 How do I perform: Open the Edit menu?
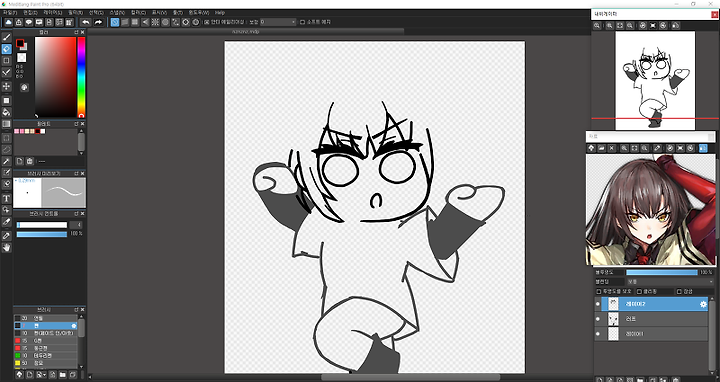30,12
